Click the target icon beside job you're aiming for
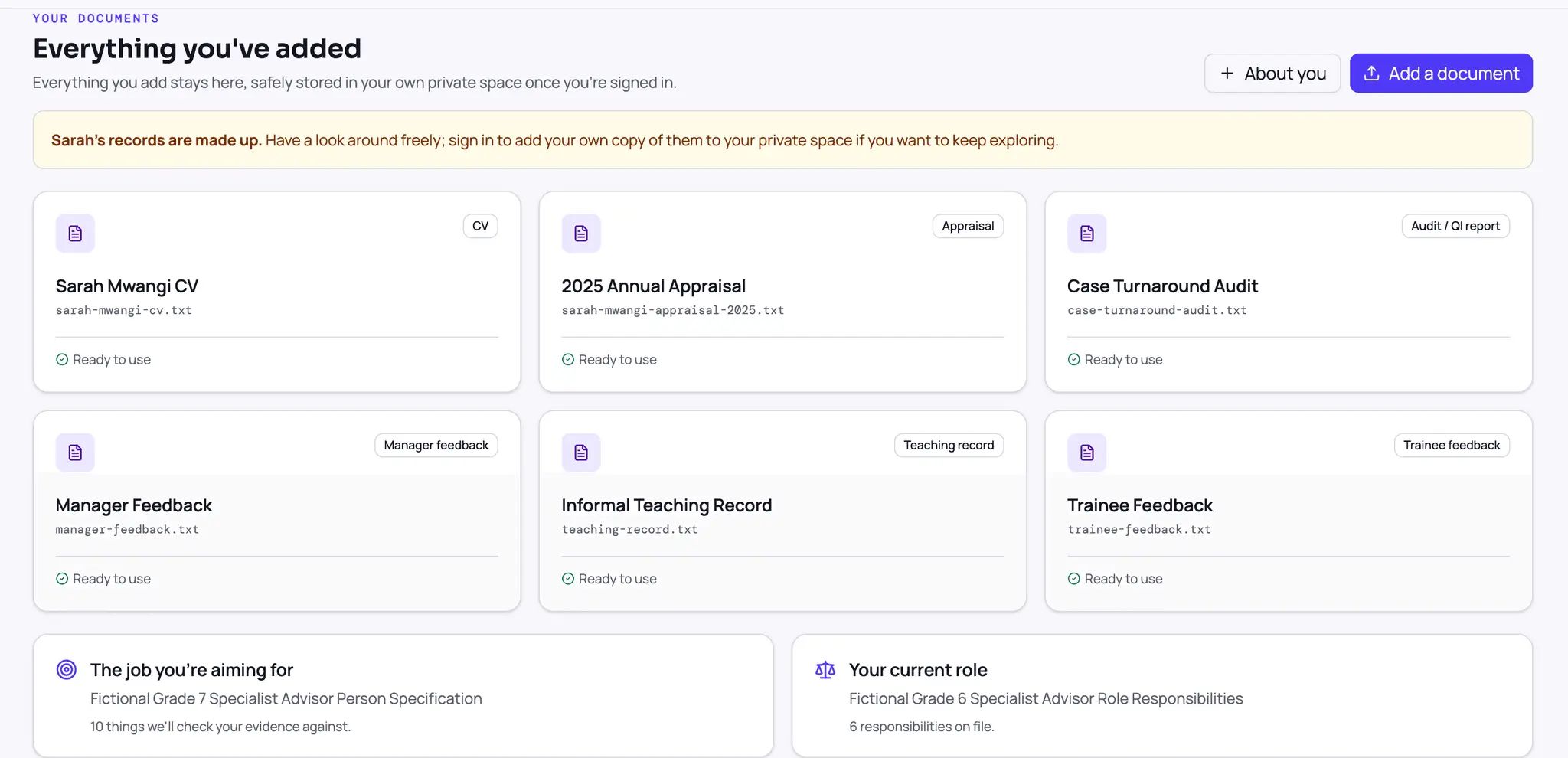 click(x=67, y=670)
